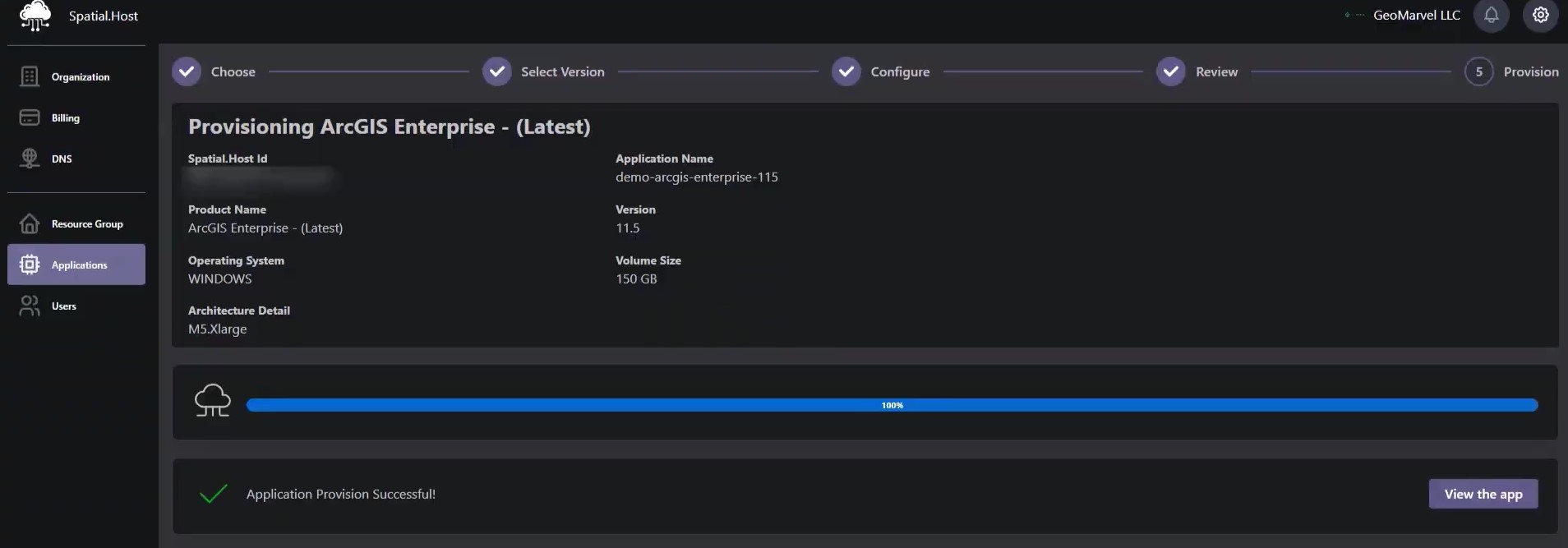Click the Users people icon
The height and width of the screenshot is (548, 1568).
point(30,306)
